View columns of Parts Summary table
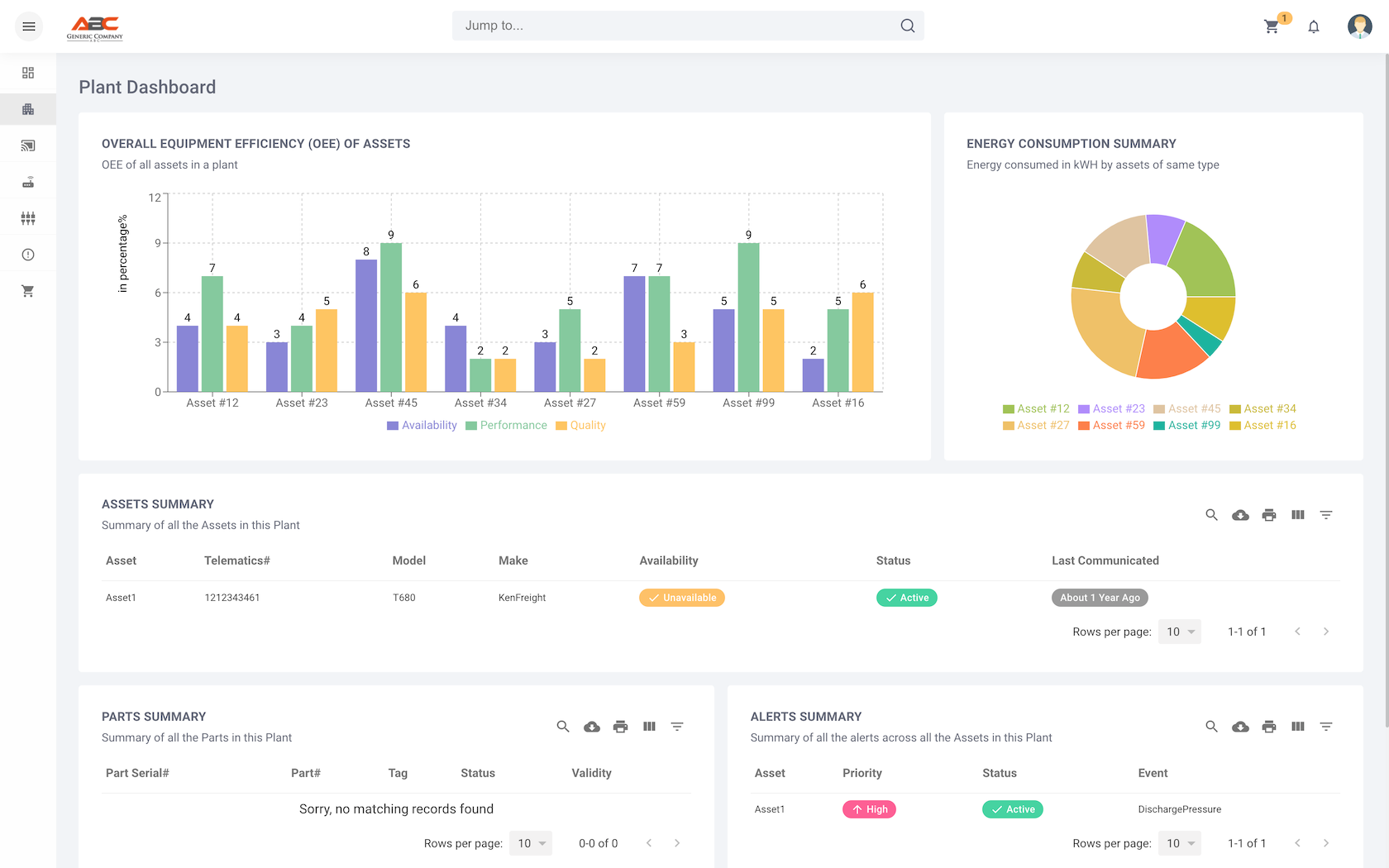Viewport: 1389px width, 868px height. [649, 727]
